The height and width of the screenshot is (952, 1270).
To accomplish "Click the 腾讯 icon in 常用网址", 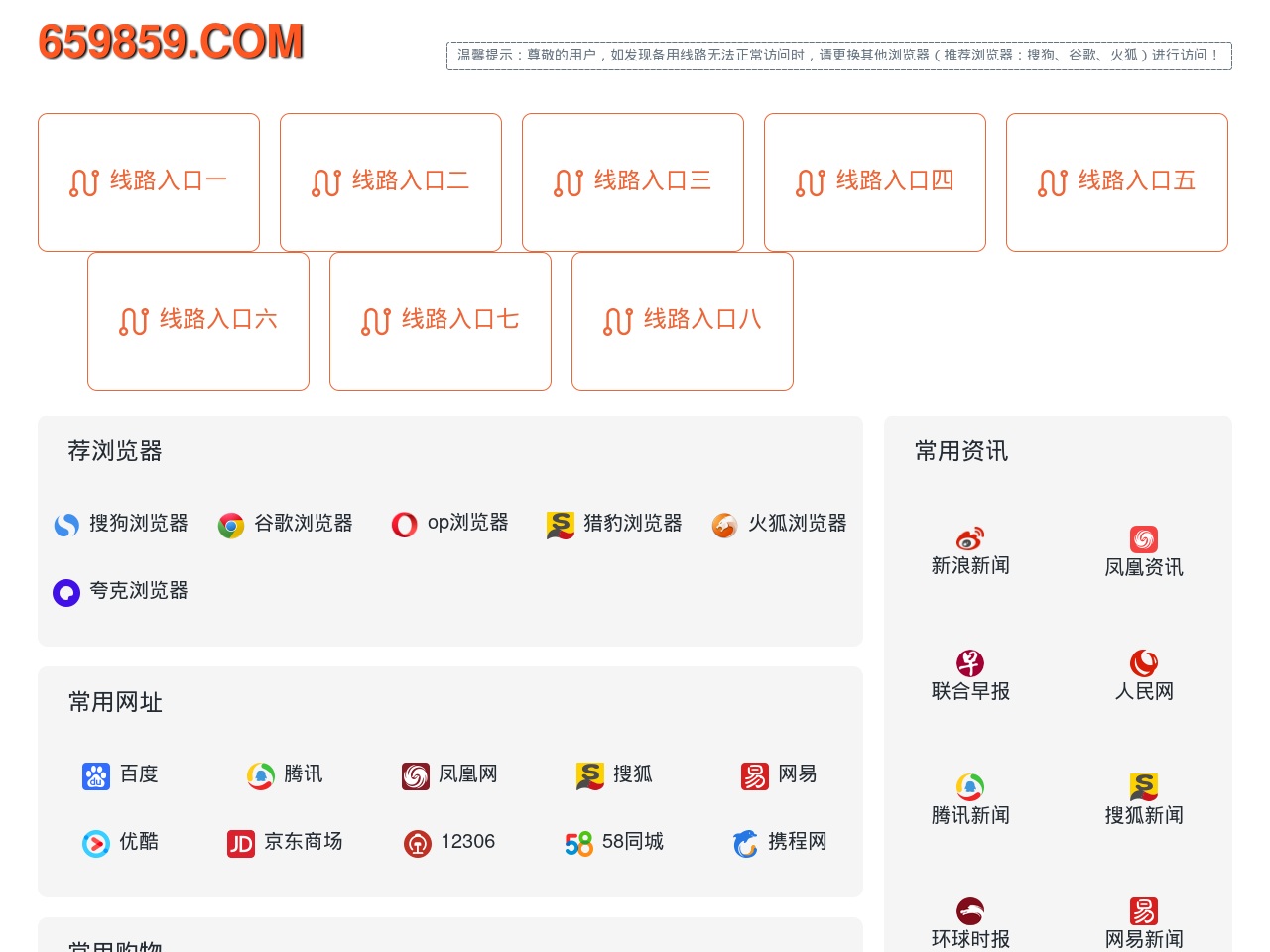I will click(261, 776).
